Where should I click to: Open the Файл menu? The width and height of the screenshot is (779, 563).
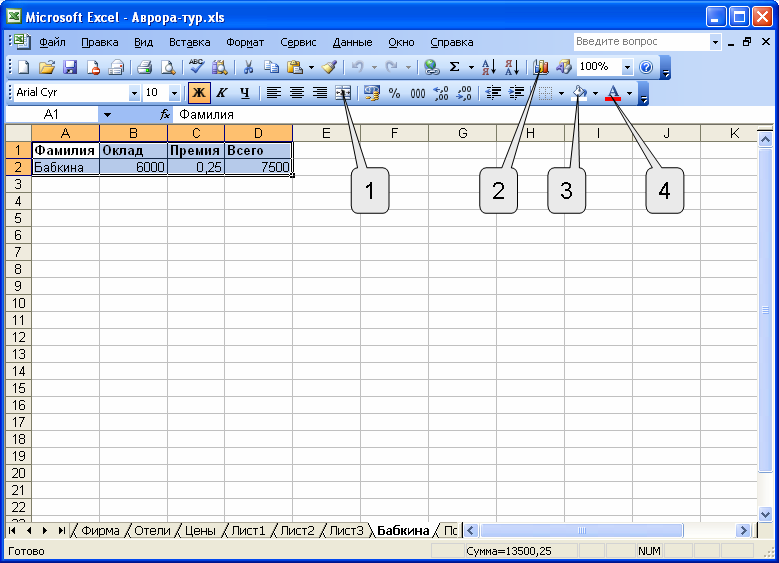[52, 42]
